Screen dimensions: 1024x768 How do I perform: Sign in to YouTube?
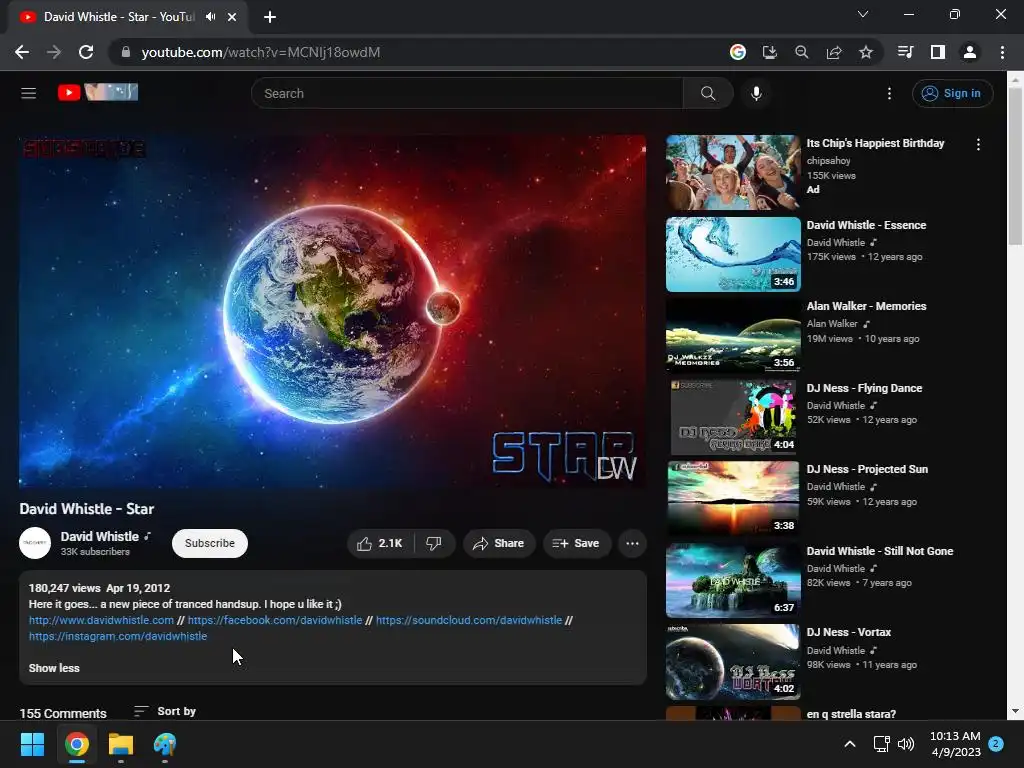point(952,93)
